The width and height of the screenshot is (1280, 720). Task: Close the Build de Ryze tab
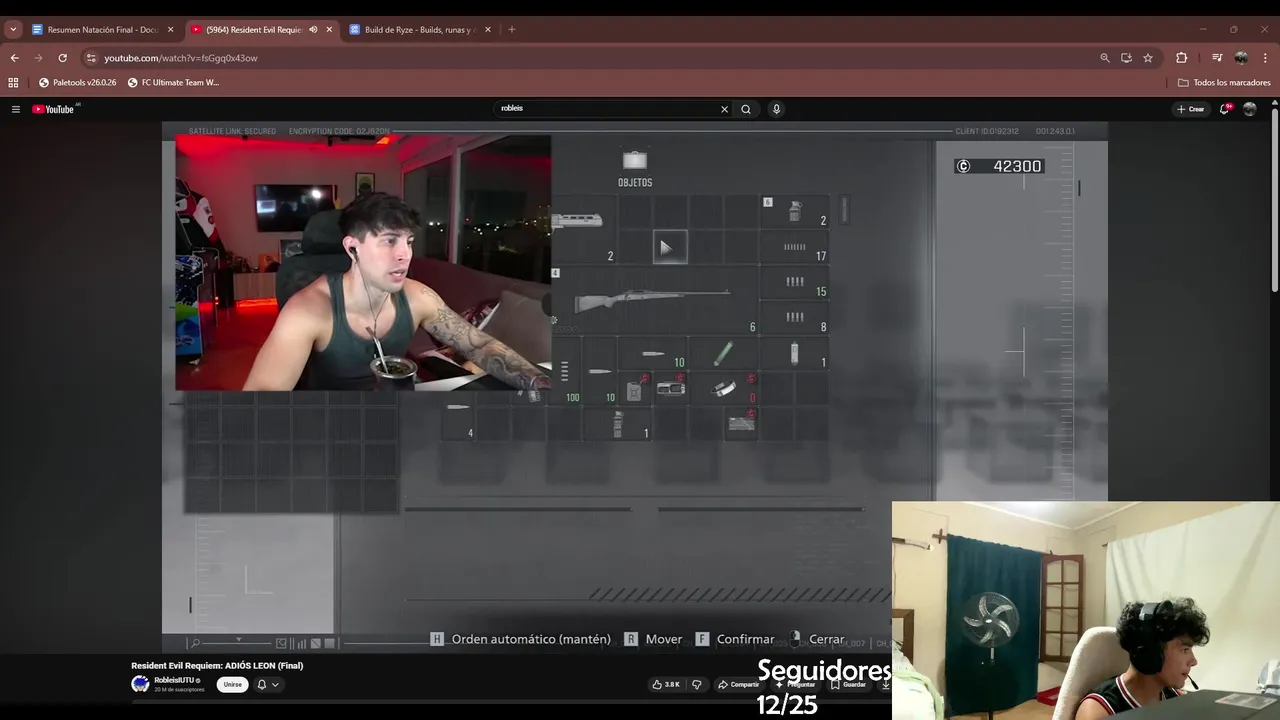(488, 29)
